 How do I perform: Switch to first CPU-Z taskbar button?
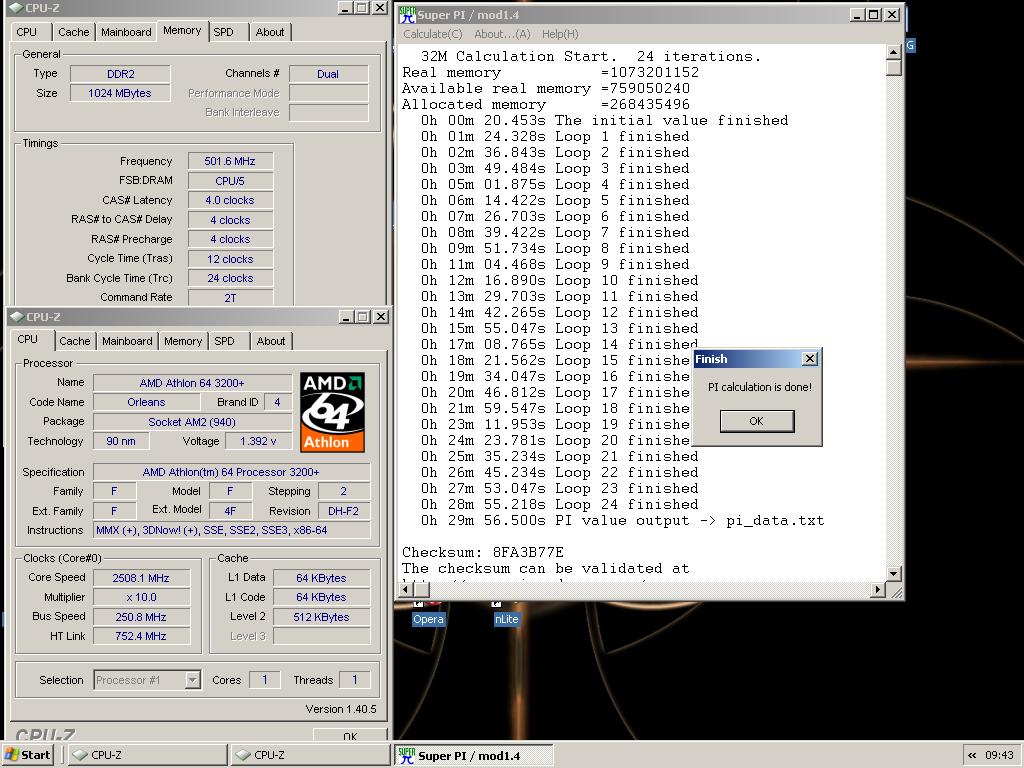pyautogui.click(x=147, y=755)
